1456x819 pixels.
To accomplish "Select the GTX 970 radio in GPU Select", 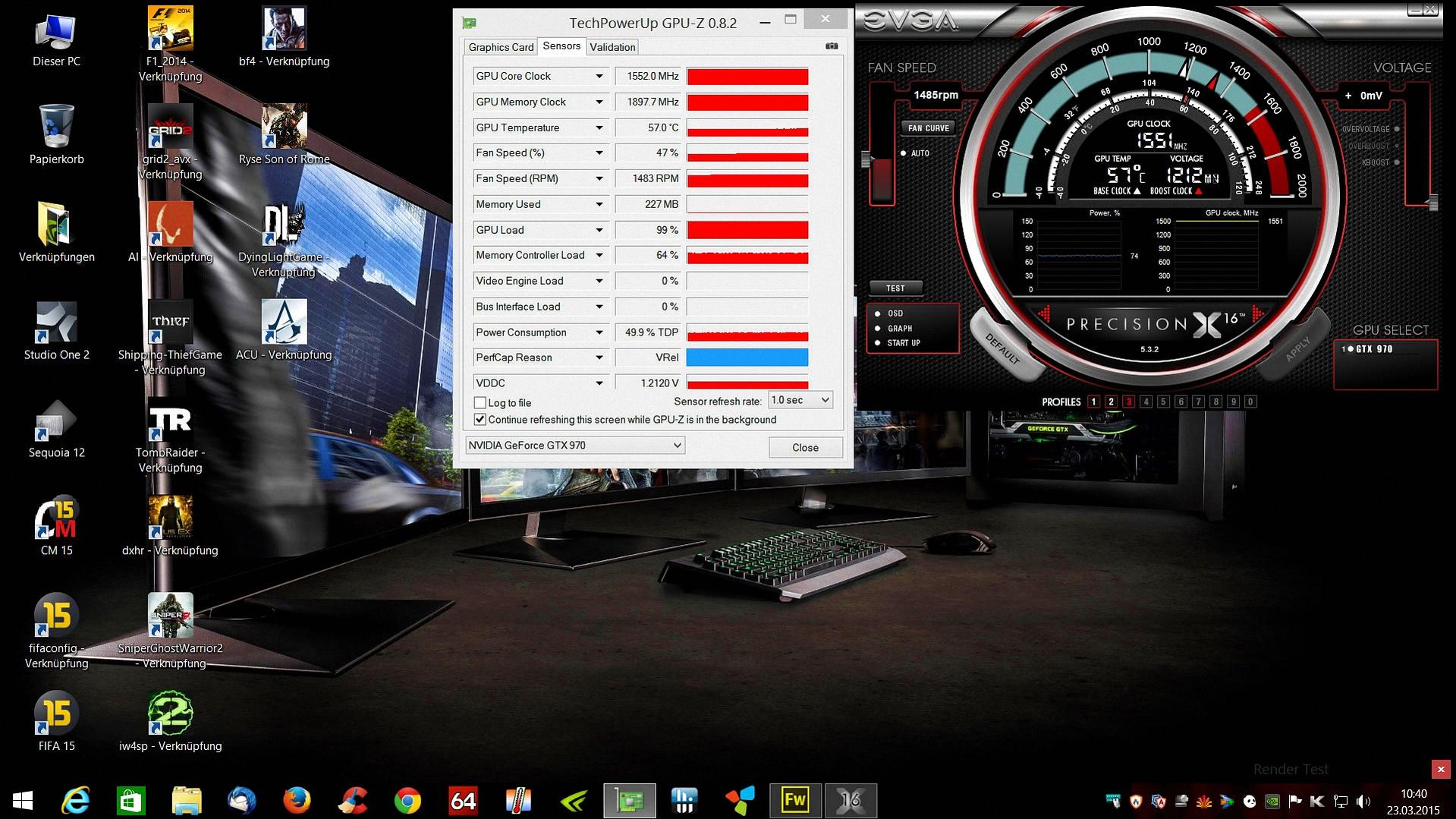I will coord(1351,349).
